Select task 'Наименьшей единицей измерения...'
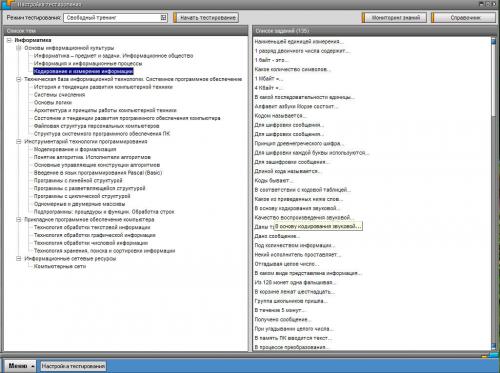 tap(299, 42)
